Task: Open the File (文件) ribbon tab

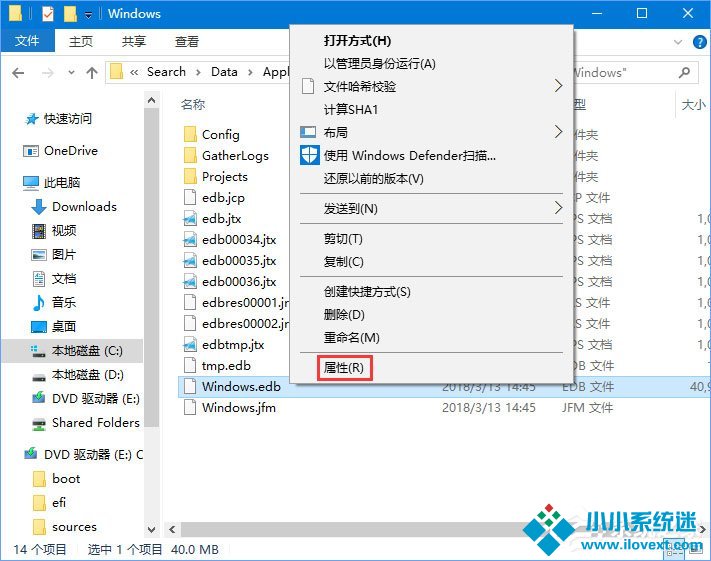Action: pos(27,41)
